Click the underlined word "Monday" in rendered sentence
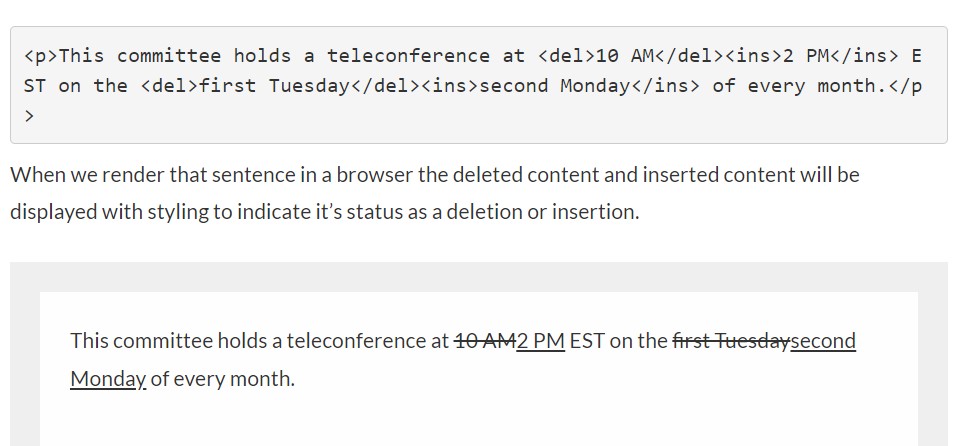Viewport: 957px width, 446px height. pos(108,379)
